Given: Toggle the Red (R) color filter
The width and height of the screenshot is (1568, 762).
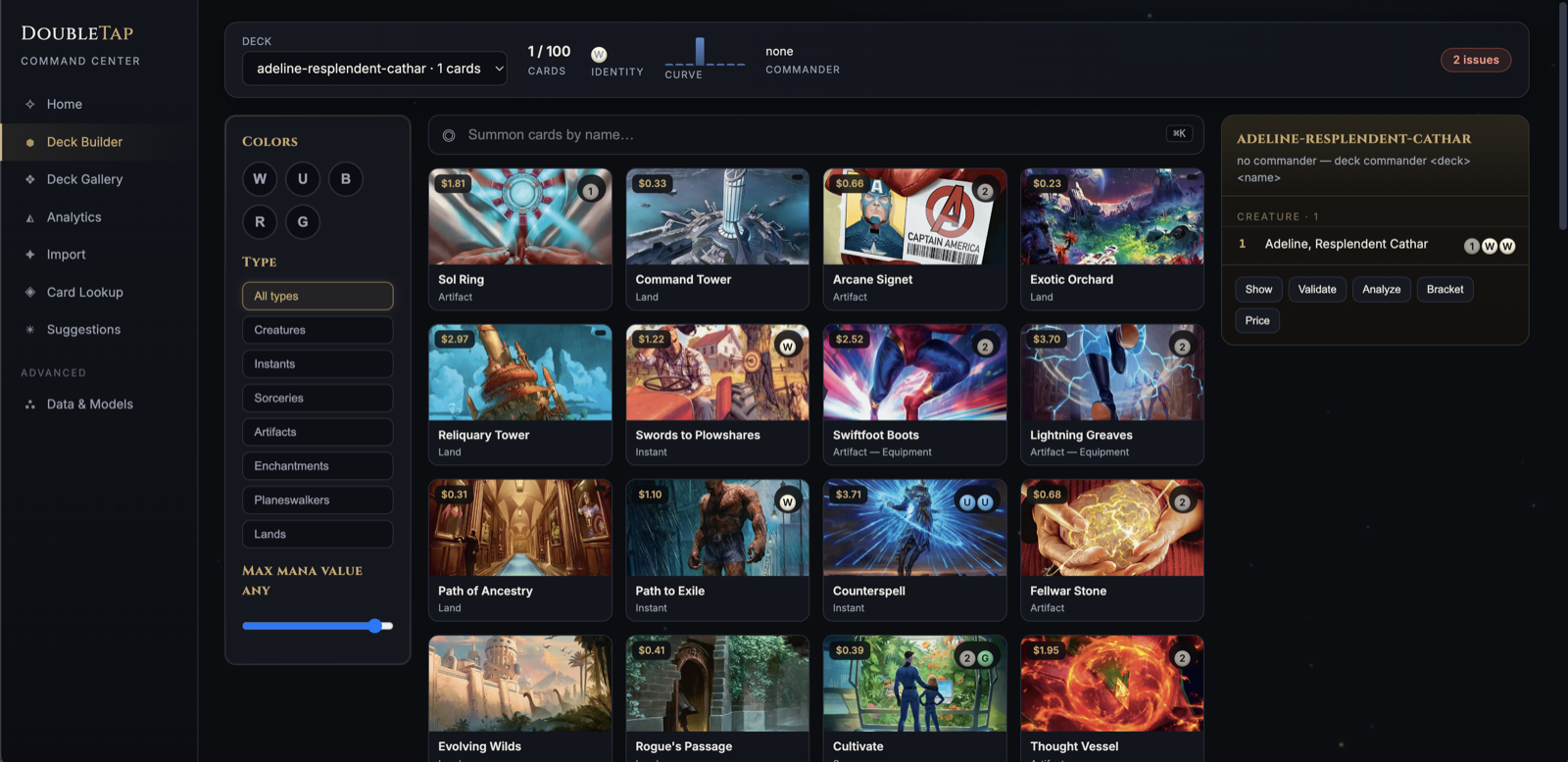Looking at the screenshot, I should (x=260, y=222).
